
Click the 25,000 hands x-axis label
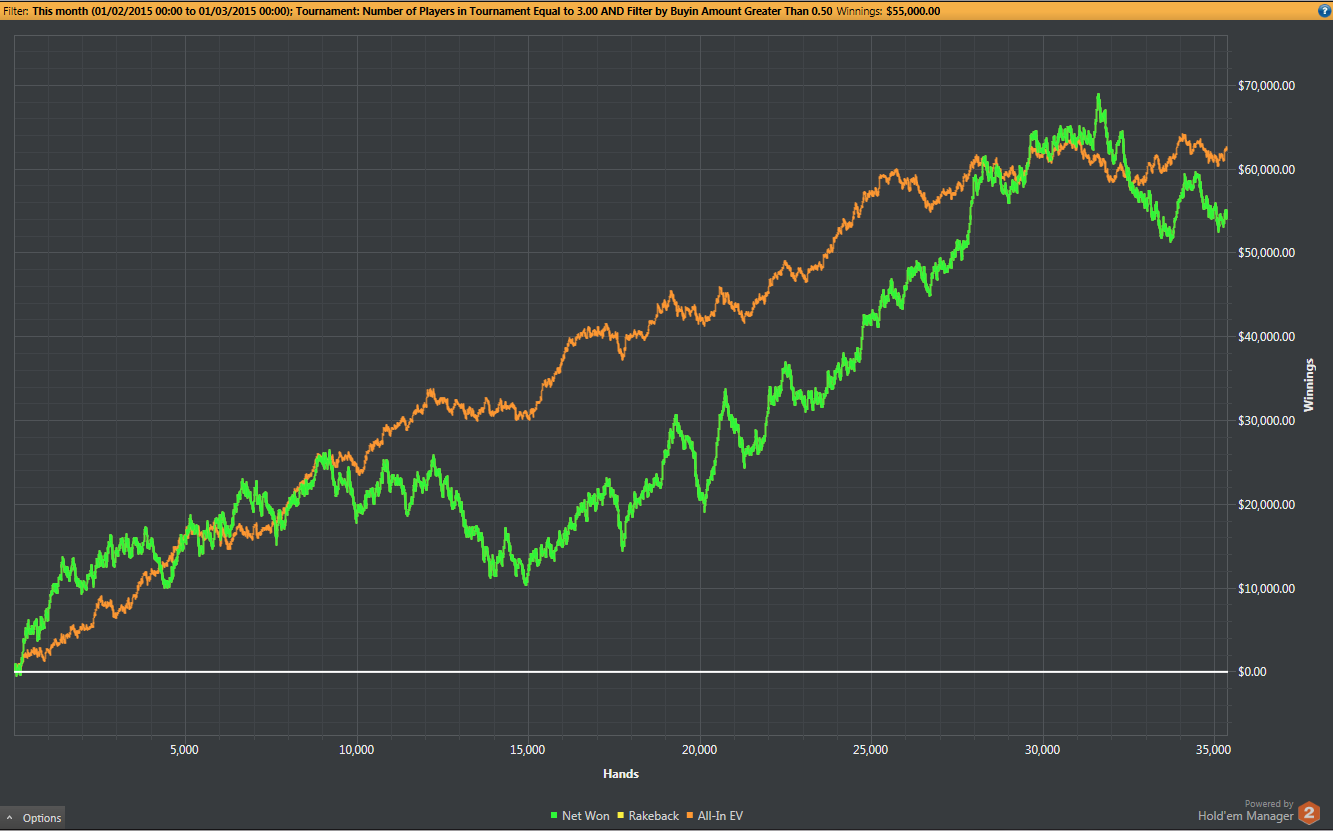pyautogui.click(x=871, y=750)
